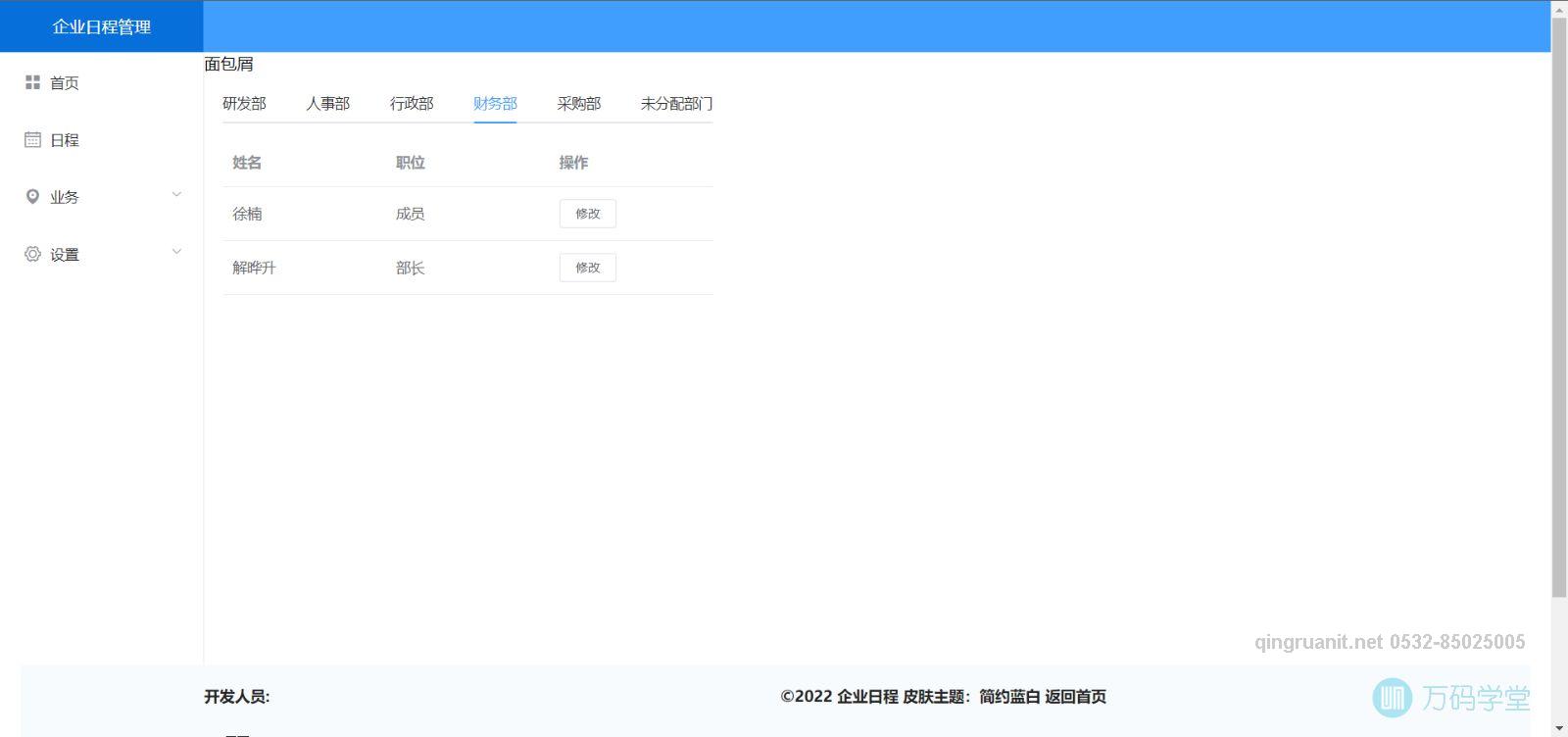Switch to the 研发部 tab
1568x737 pixels.
tap(244, 103)
